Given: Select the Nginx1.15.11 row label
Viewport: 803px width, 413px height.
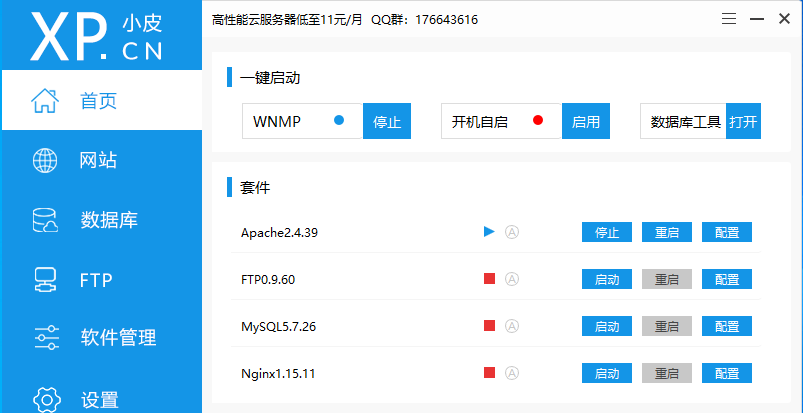Looking at the screenshot, I should [x=278, y=374].
